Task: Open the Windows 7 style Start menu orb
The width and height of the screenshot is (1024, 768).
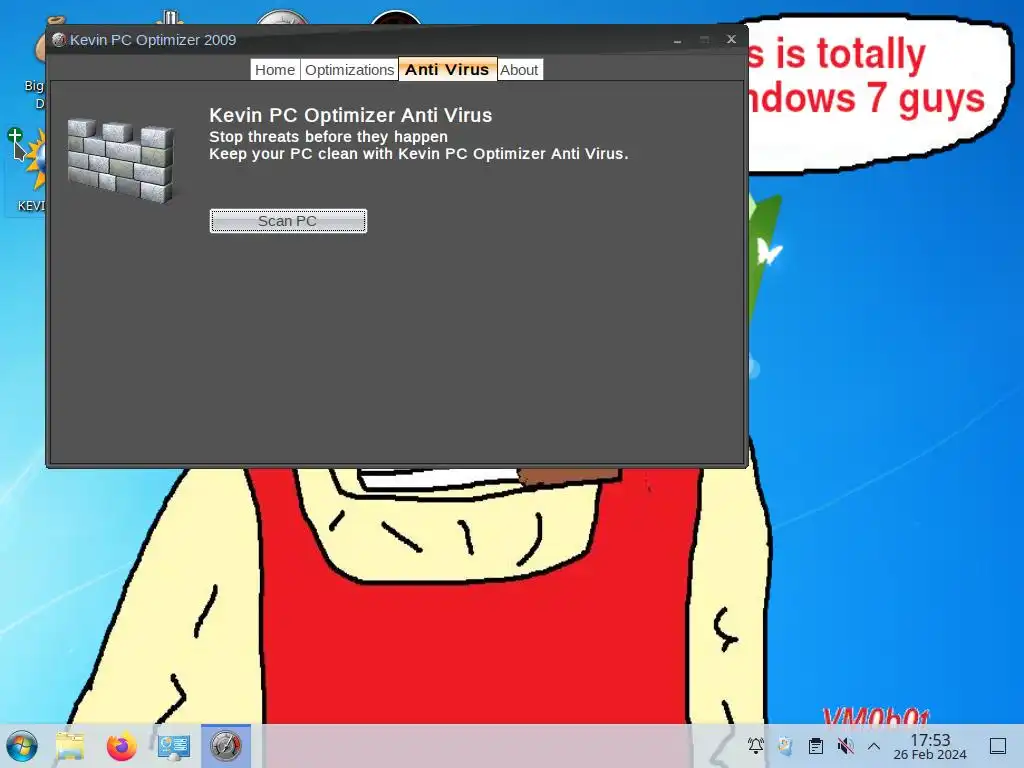Action: (x=22, y=746)
